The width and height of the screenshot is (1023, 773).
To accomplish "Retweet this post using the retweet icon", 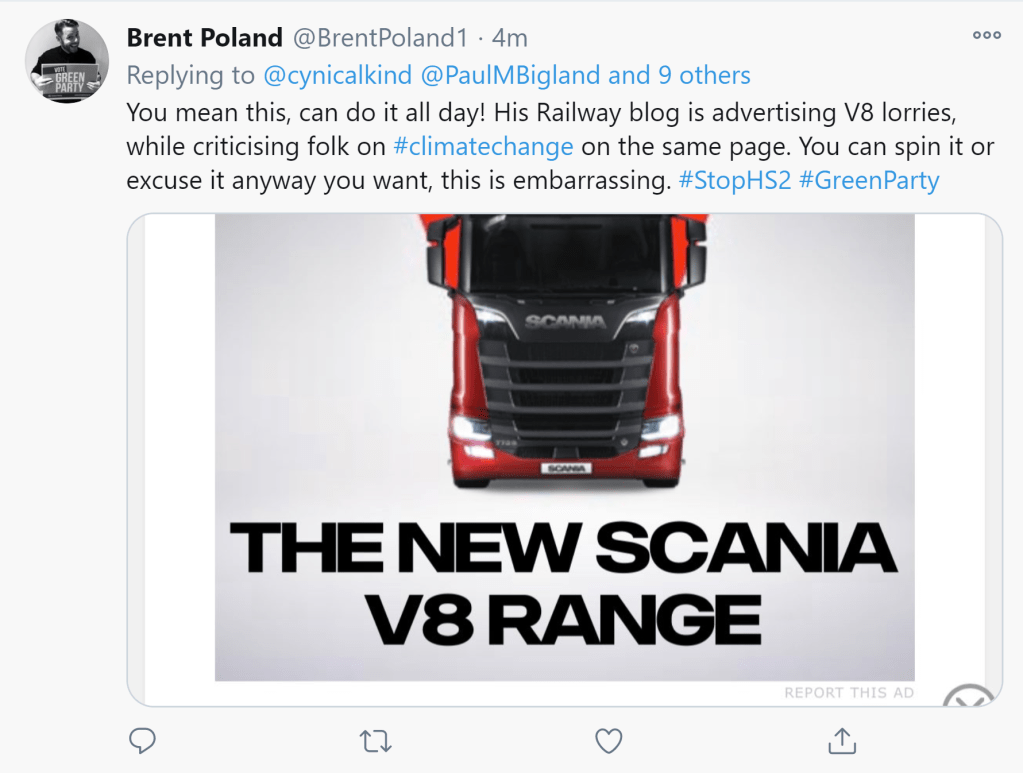I will click(x=376, y=740).
